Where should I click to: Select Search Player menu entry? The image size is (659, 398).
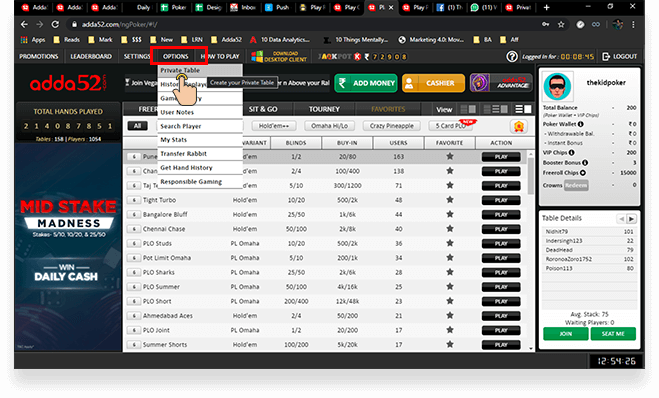click(200, 126)
